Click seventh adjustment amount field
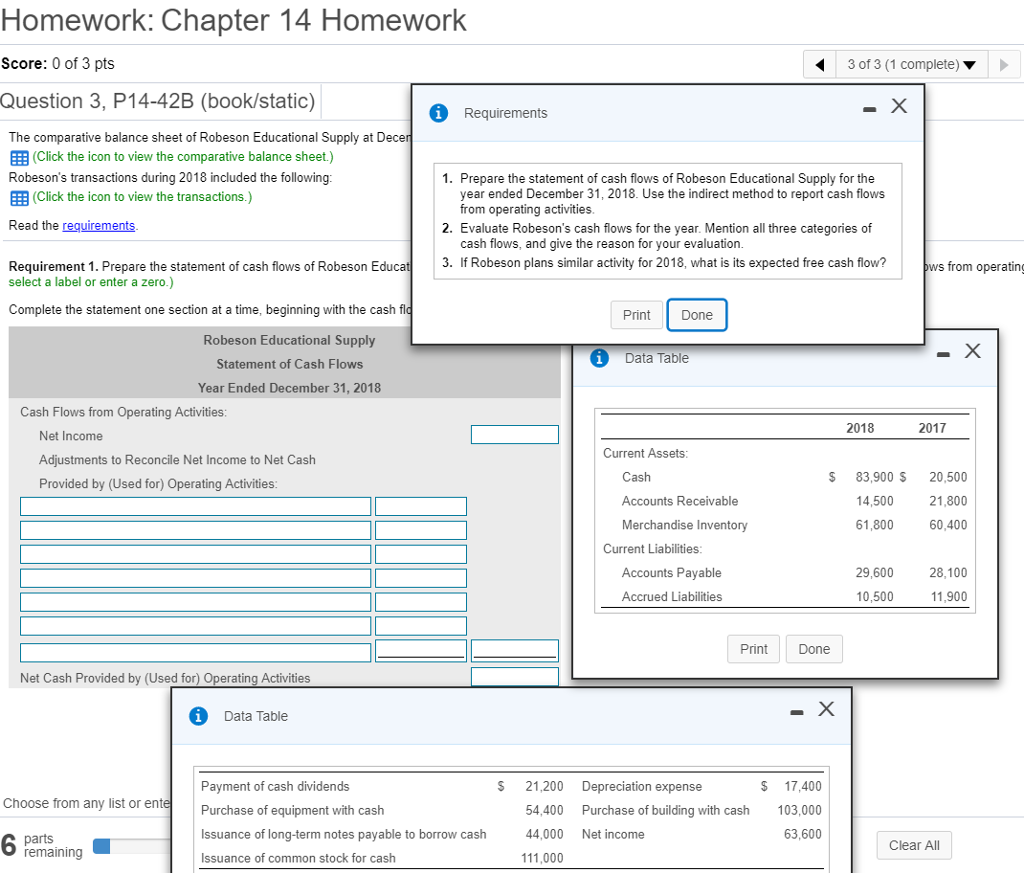The height and width of the screenshot is (873, 1024). pyautogui.click(x=421, y=650)
